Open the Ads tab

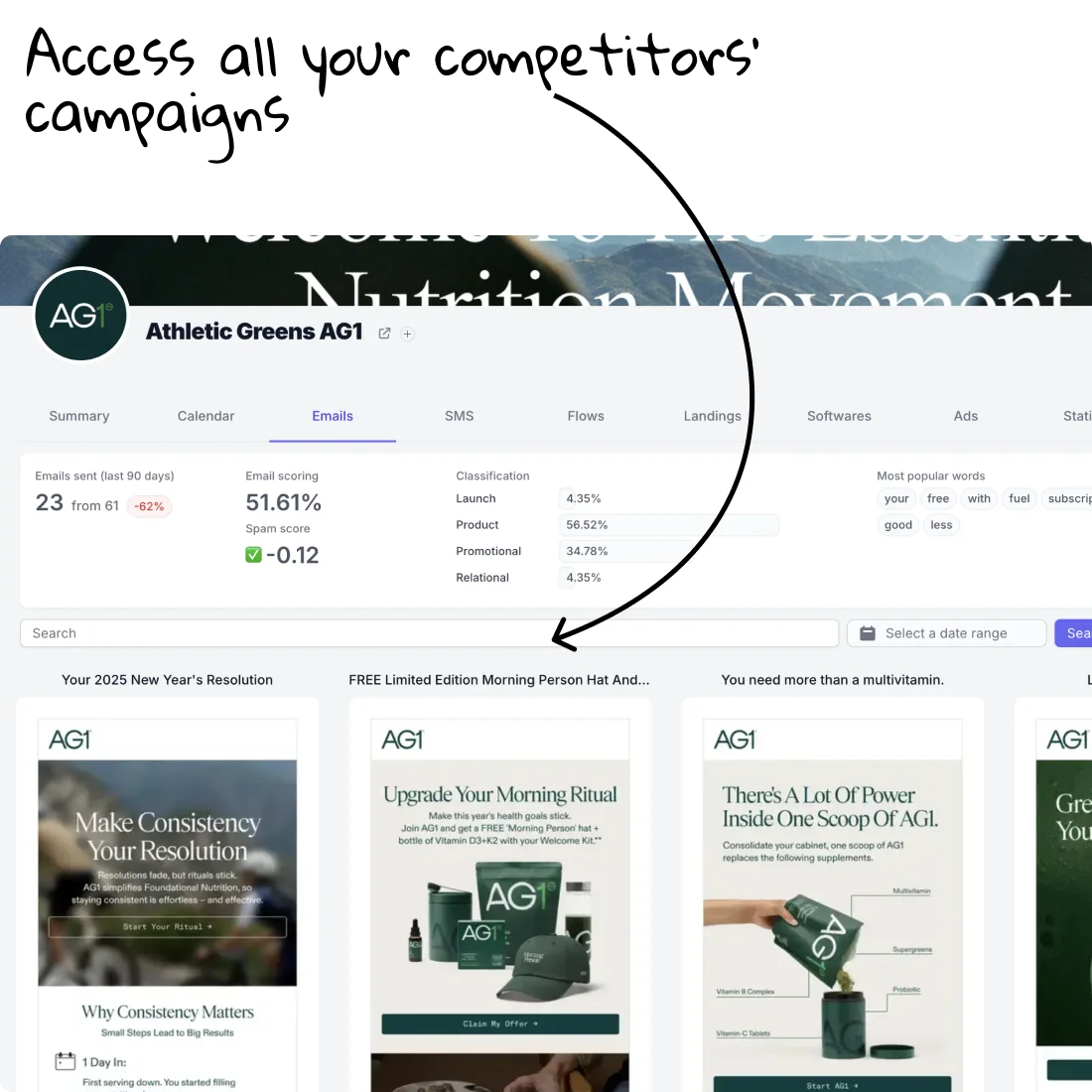coord(965,416)
